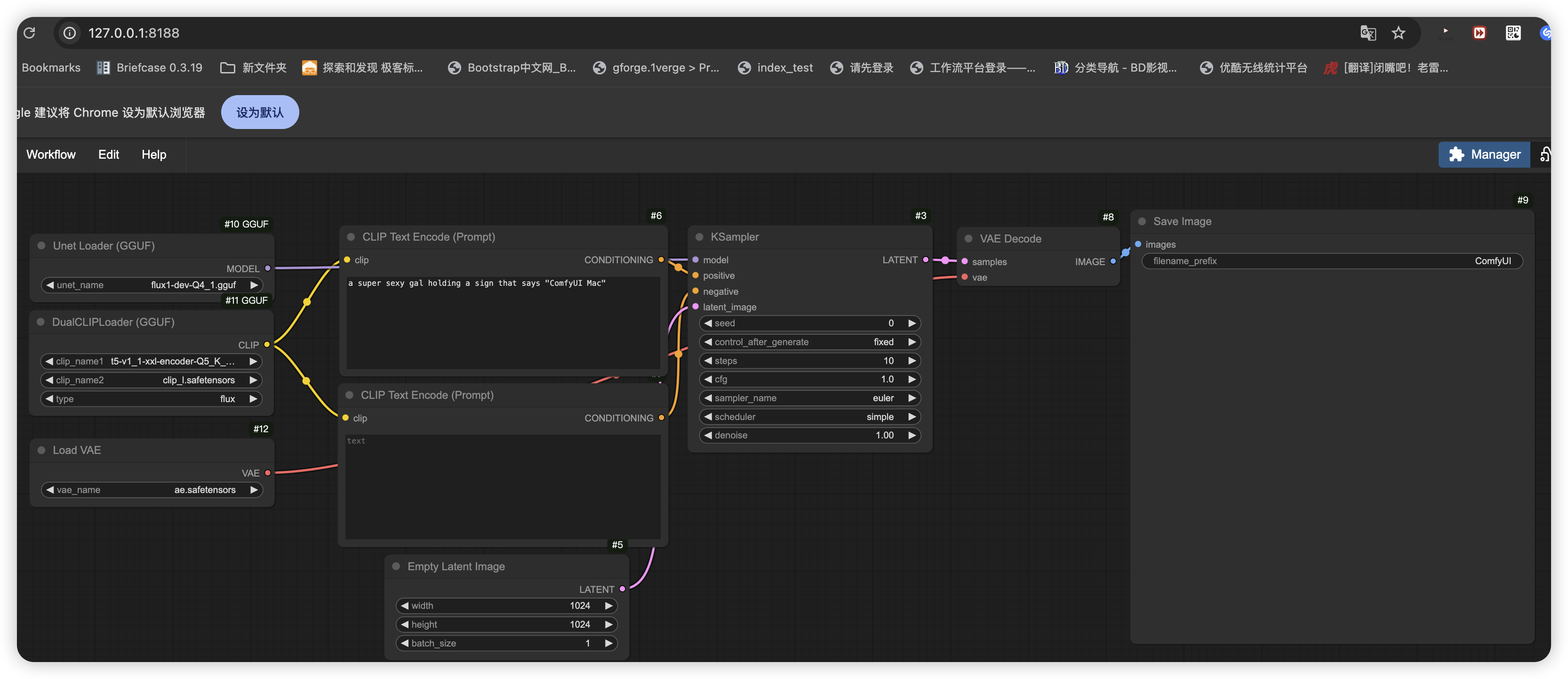Viewport: 1568px width, 679px height.
Task: Click the 设为默认 button
Action: pos(260,113)
